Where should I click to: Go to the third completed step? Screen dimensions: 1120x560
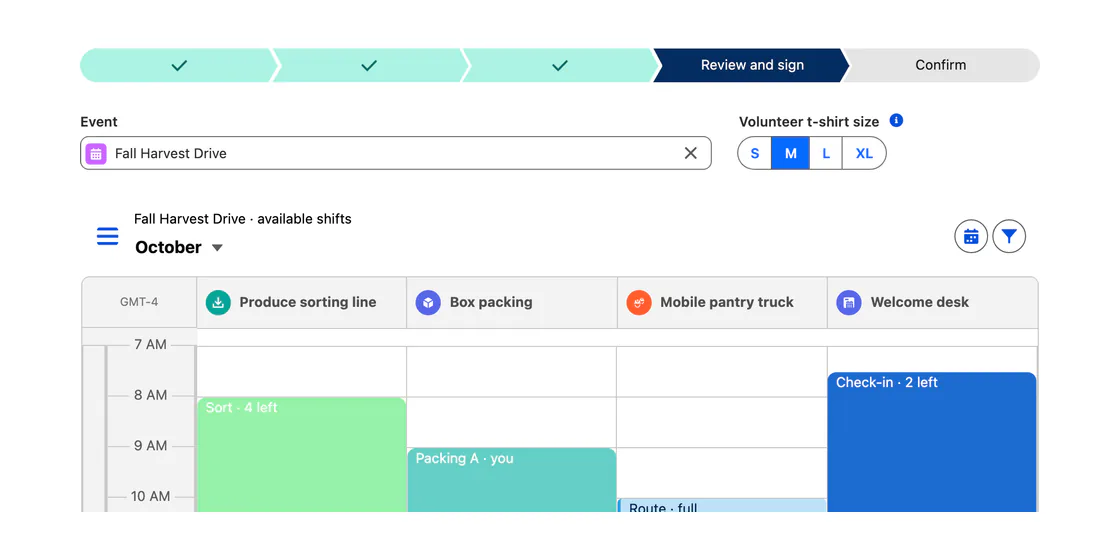[x=559, y=65]
